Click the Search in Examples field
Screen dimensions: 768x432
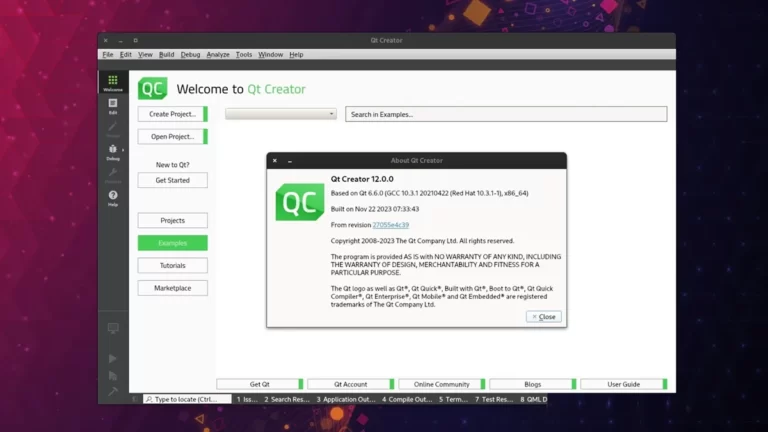[x=506, y=114]
